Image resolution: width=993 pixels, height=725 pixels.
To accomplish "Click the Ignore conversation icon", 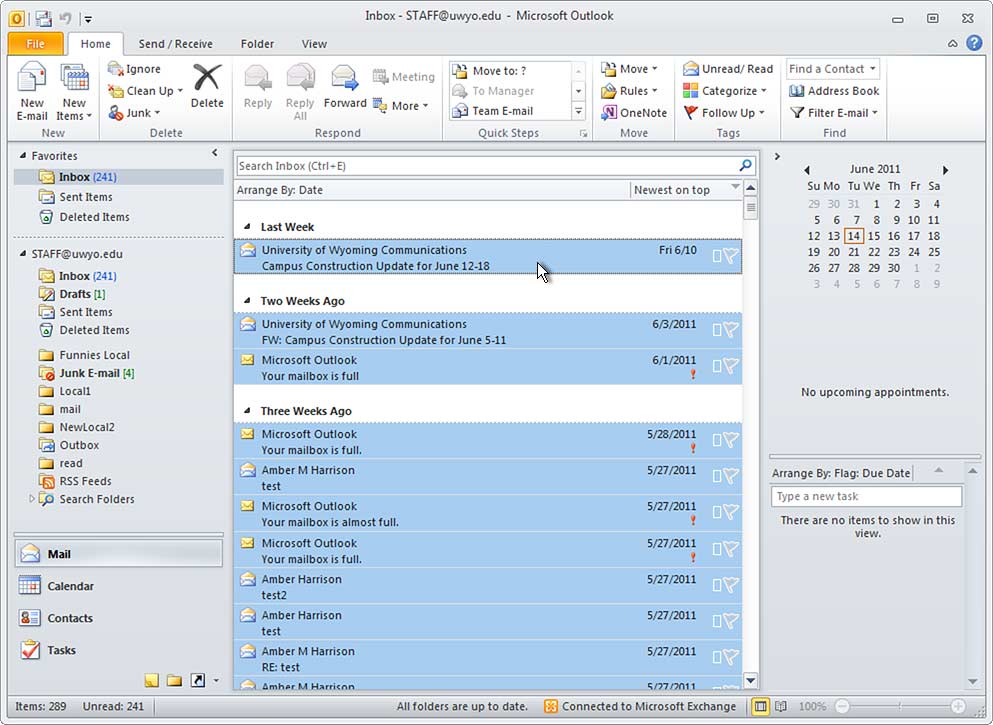I will coord(115,68).
